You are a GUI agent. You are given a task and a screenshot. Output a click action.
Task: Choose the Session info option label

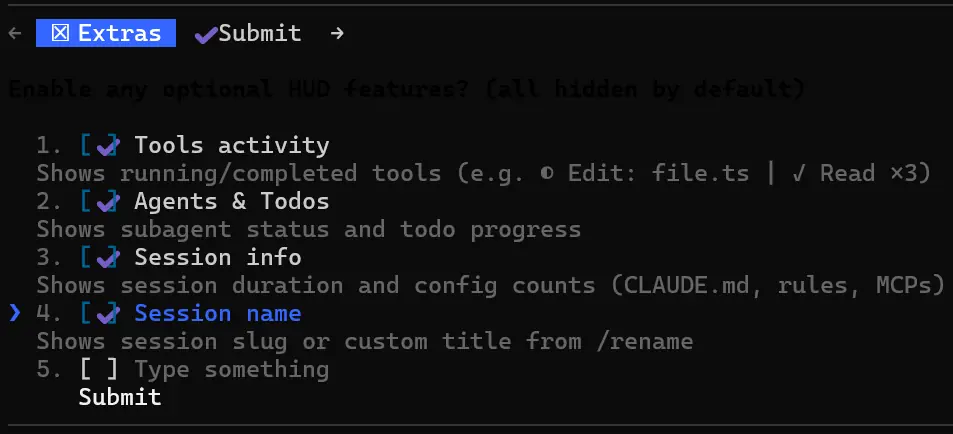click(x=217, y=258)
